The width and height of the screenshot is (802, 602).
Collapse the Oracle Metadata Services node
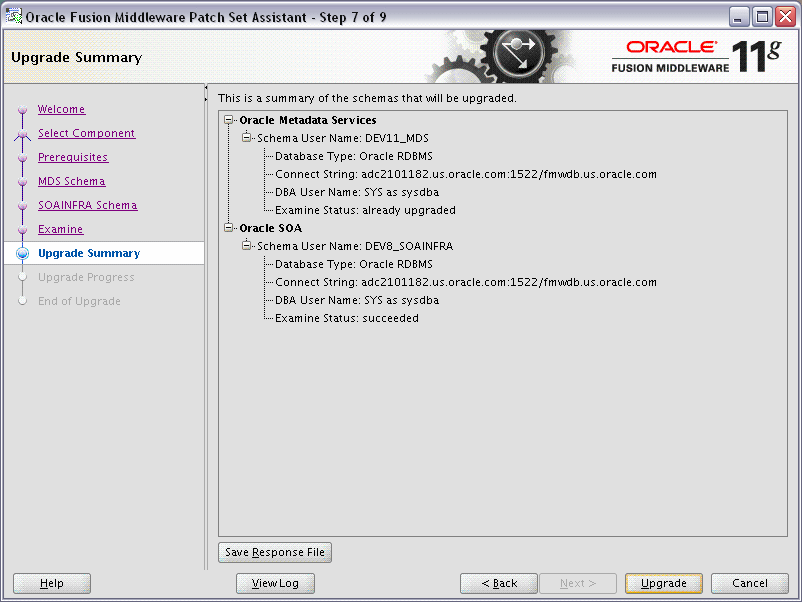(229, 120)
